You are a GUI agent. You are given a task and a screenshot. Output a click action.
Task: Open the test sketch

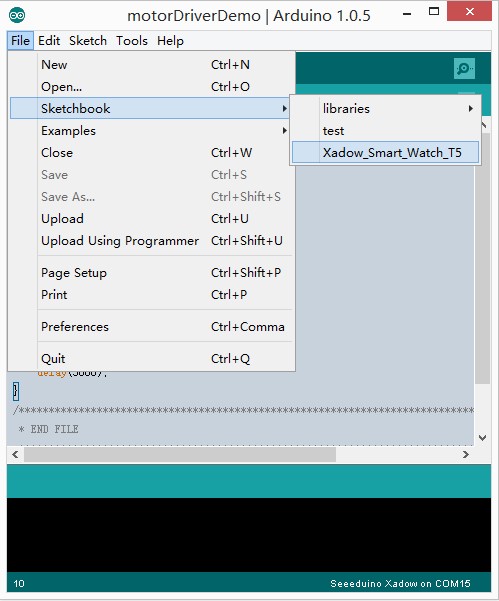(x=386, y=131)
